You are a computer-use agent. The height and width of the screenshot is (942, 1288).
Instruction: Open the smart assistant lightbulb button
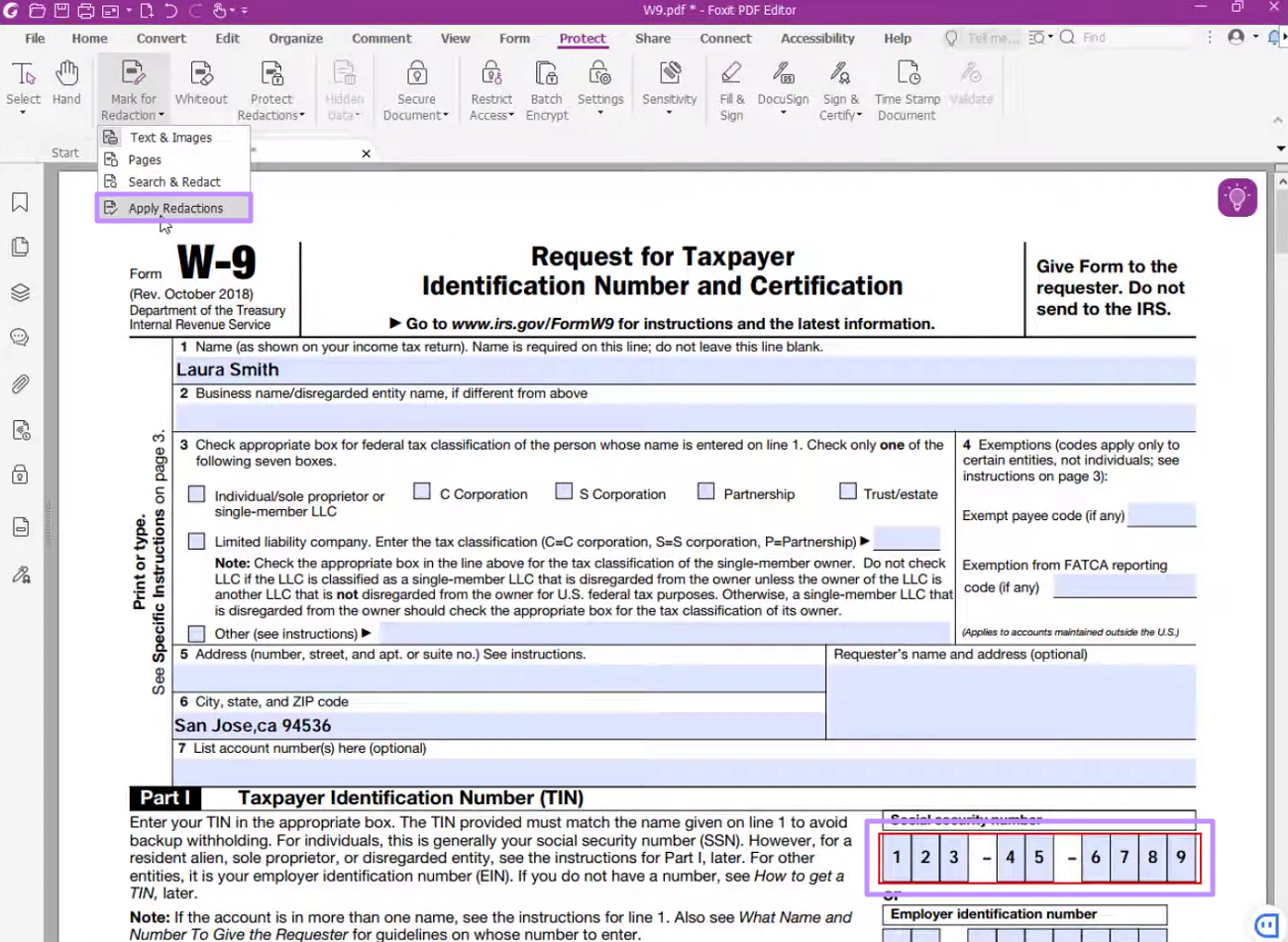tap(1236, 197)
